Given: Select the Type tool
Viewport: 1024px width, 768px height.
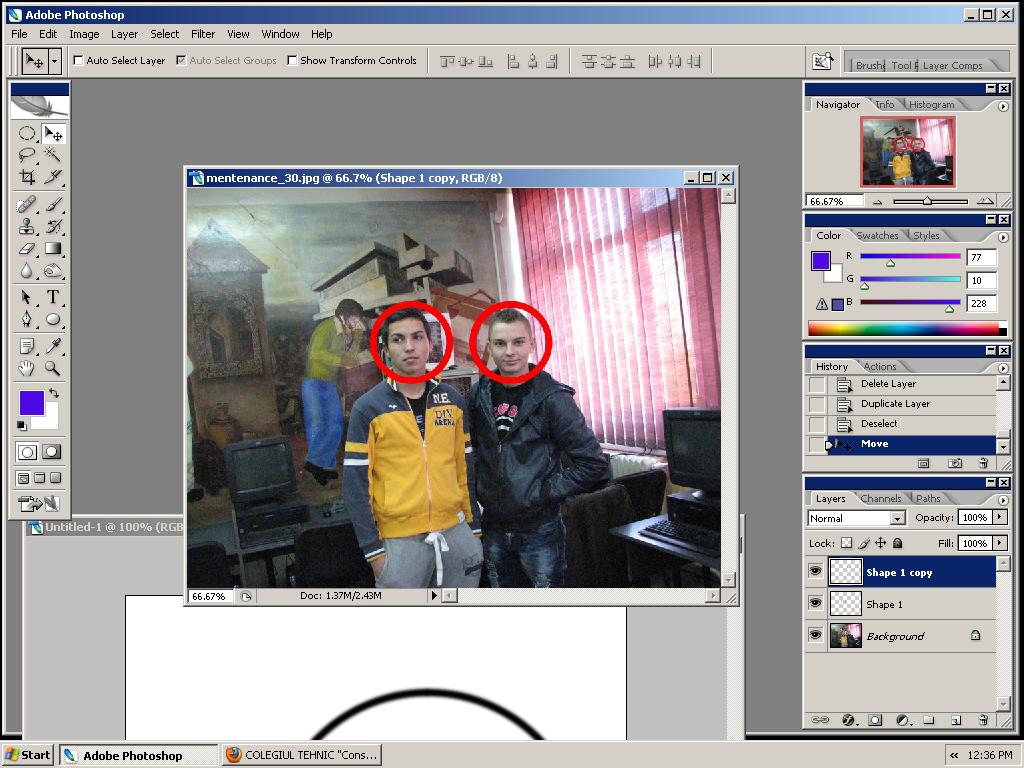Looking at the screenshot, I should tap(53, 297).
